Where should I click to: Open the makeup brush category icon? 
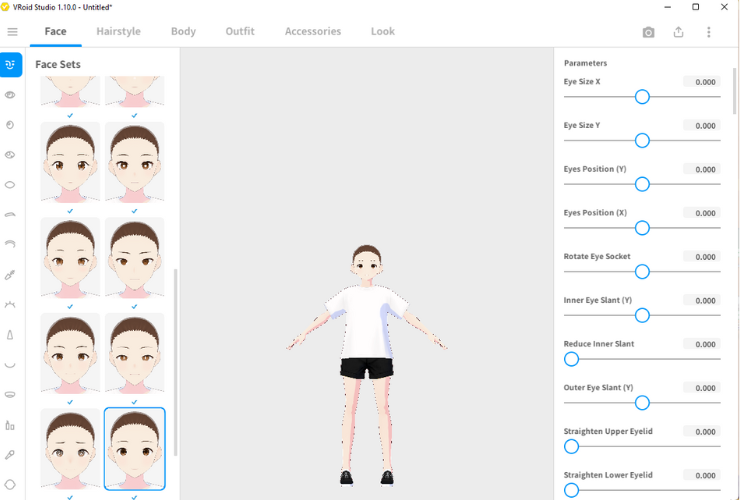pos(10,455)
